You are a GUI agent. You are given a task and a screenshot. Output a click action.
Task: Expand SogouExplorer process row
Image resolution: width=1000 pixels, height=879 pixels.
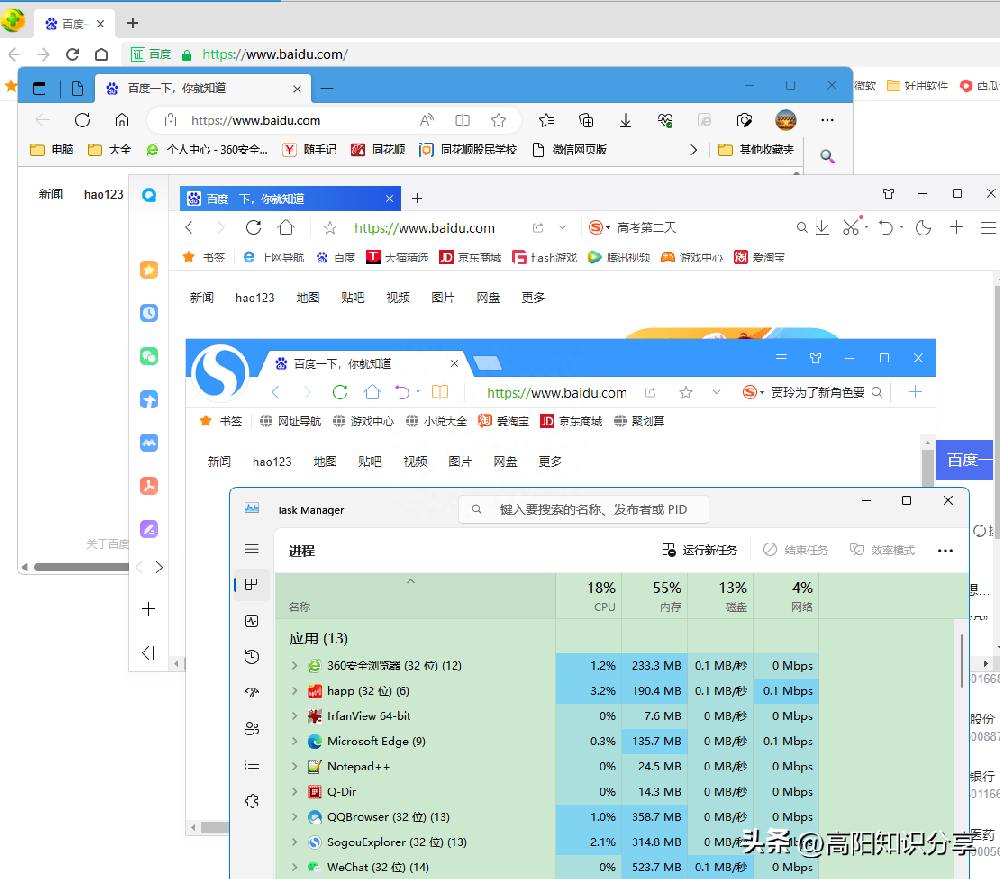(x=294, y=842)
